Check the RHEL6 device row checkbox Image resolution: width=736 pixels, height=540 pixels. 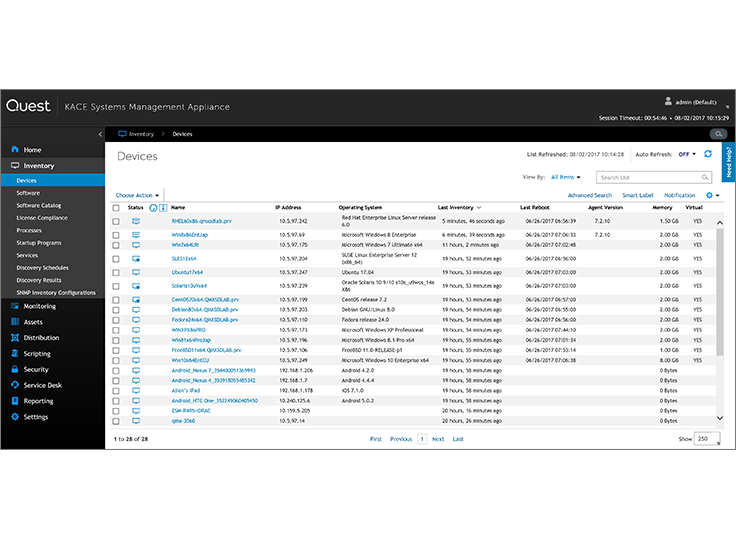(116, 221)
